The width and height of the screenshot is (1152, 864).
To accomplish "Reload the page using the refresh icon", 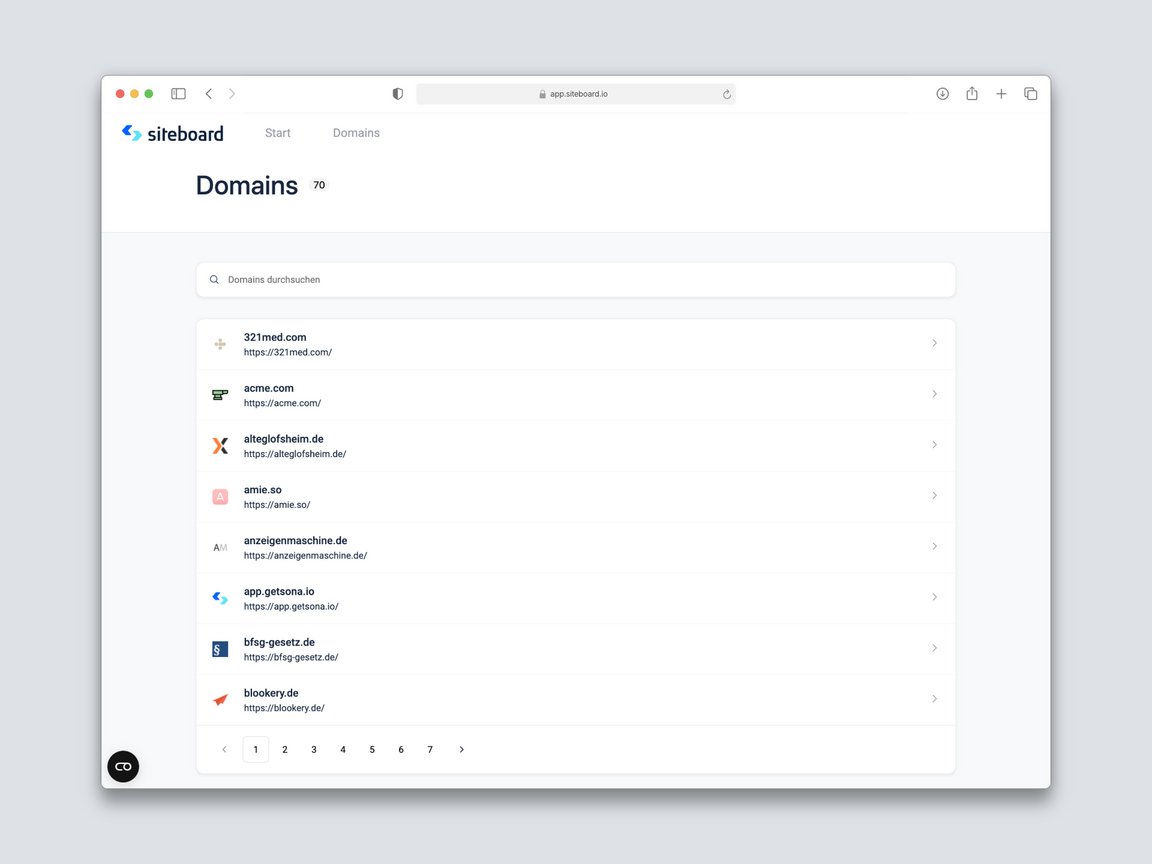I will coord(727,94).
